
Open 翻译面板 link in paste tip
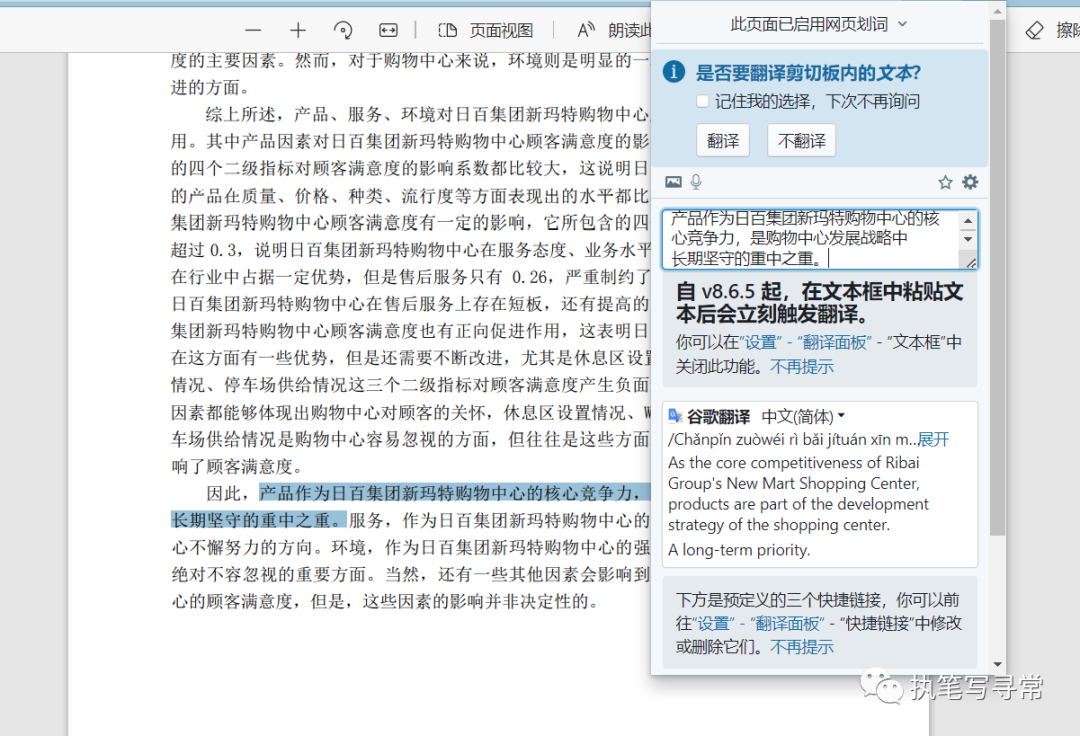tap(834, 342)
